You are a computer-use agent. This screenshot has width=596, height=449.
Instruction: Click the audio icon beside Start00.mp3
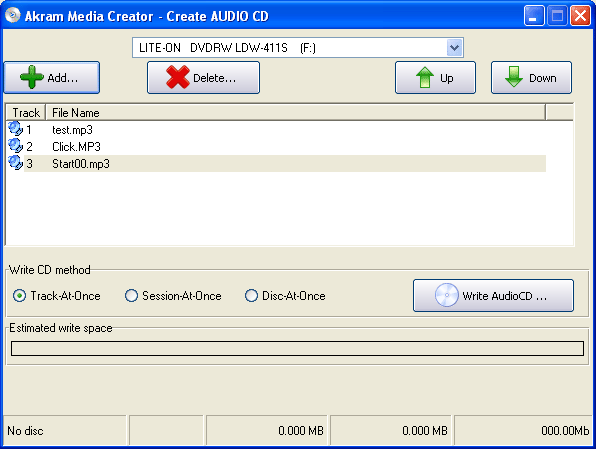(15, 163)
